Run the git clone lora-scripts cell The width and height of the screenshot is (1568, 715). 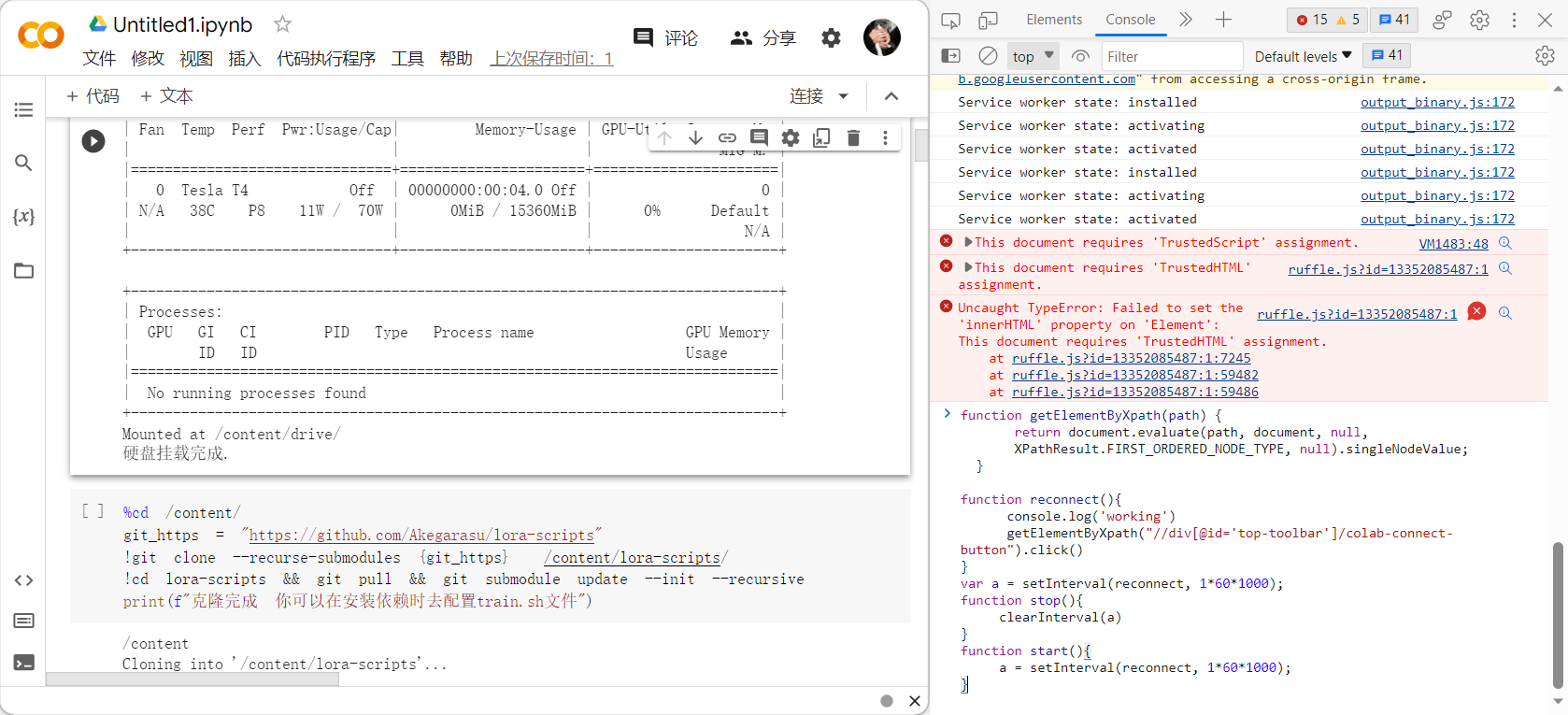tap(93, 511)
